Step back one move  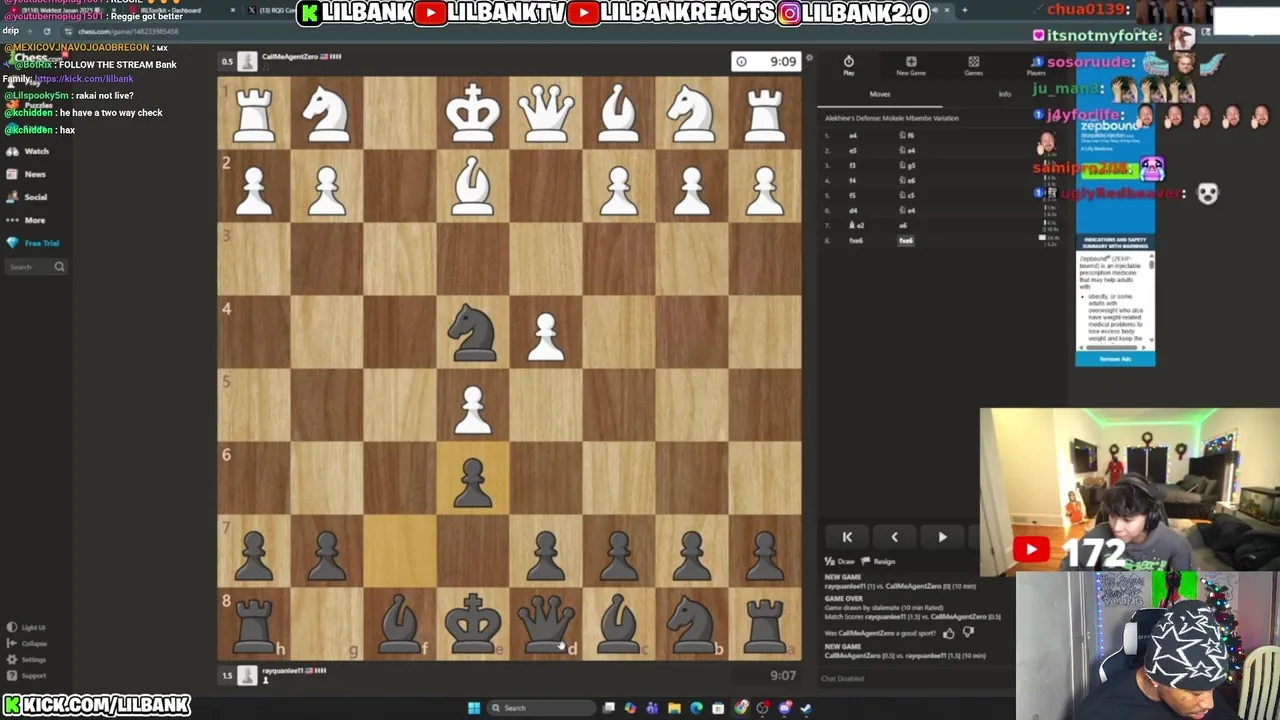tap(894, 537)
